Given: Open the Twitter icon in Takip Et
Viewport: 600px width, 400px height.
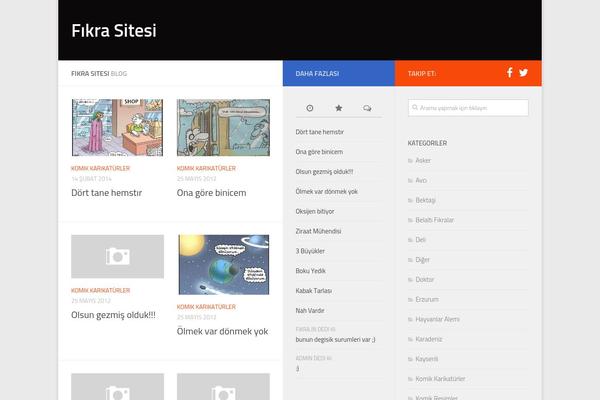Looking at the screenshot, I should click(523, 72).
